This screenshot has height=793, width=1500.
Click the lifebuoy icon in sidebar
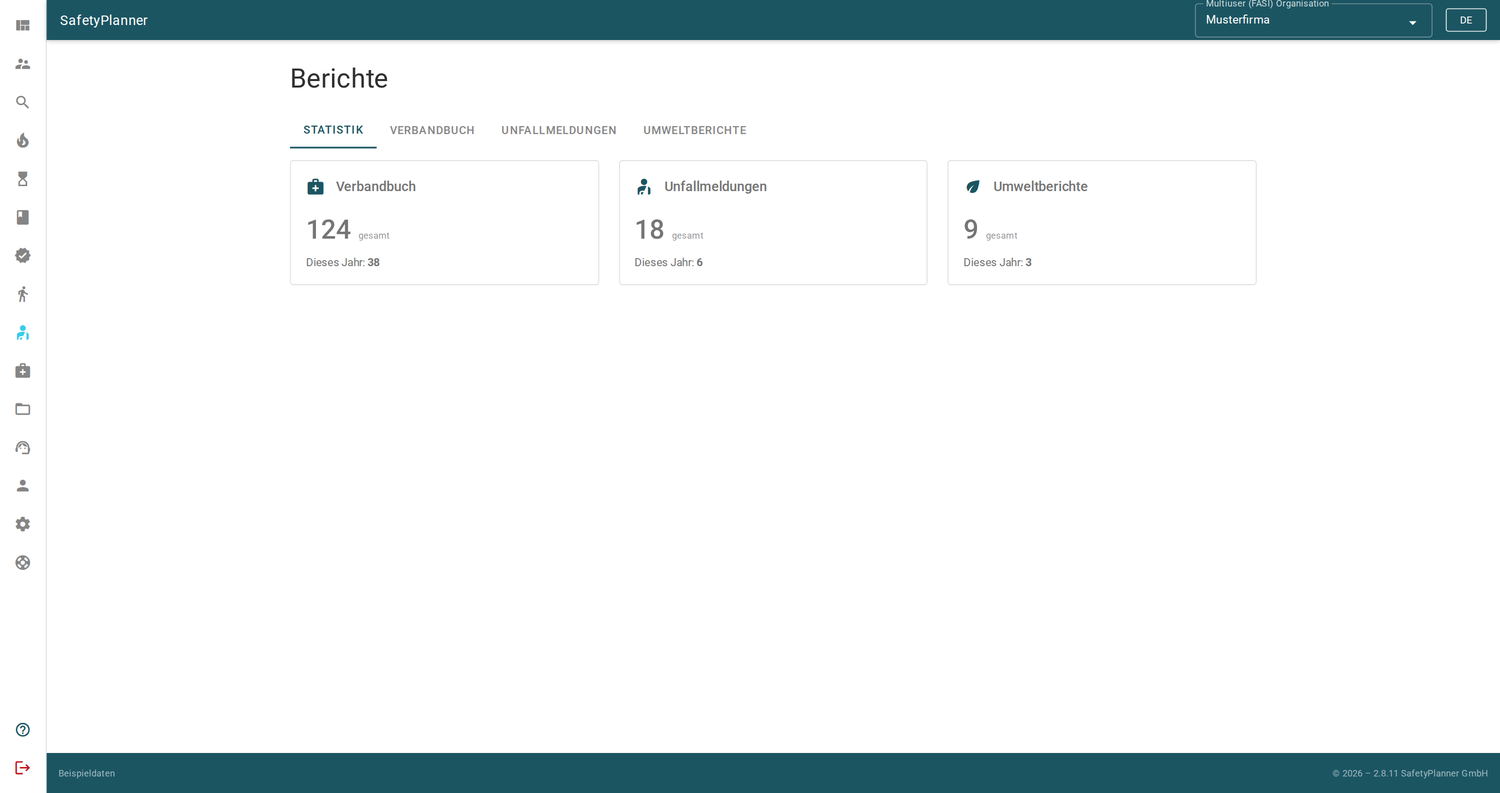pyautogui.click(x=22, y=562)
